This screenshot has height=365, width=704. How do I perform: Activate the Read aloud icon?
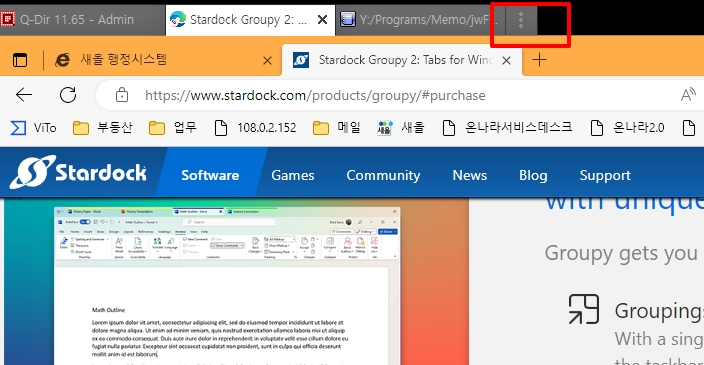[x=687, y=95]
